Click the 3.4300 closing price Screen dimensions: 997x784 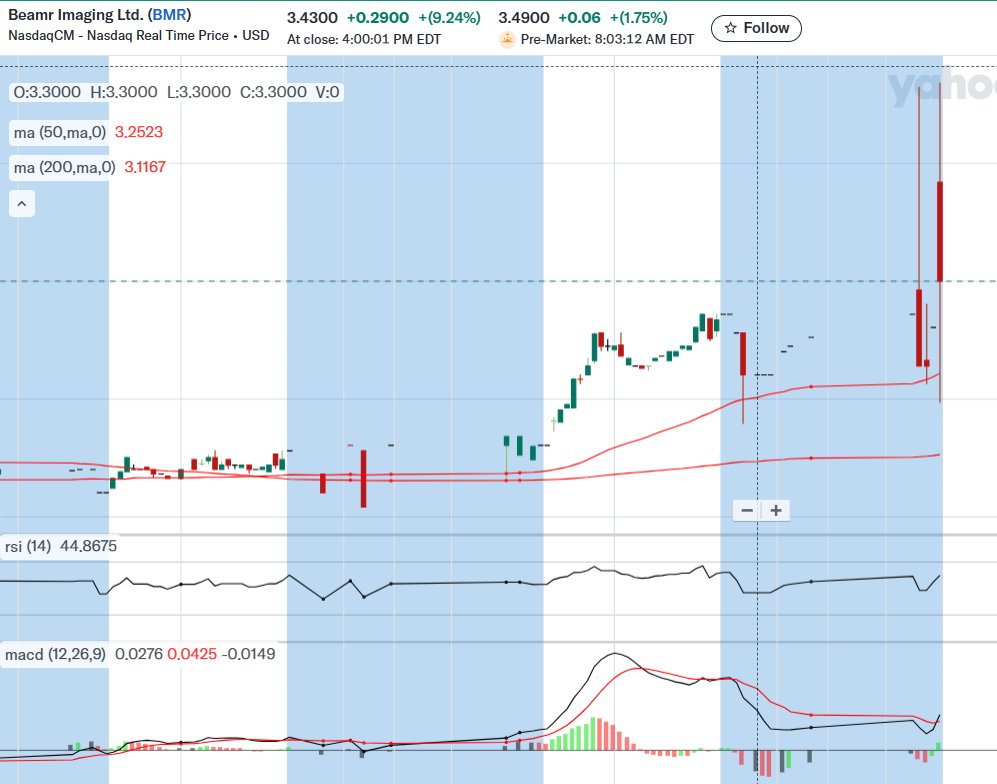[312, 18]
